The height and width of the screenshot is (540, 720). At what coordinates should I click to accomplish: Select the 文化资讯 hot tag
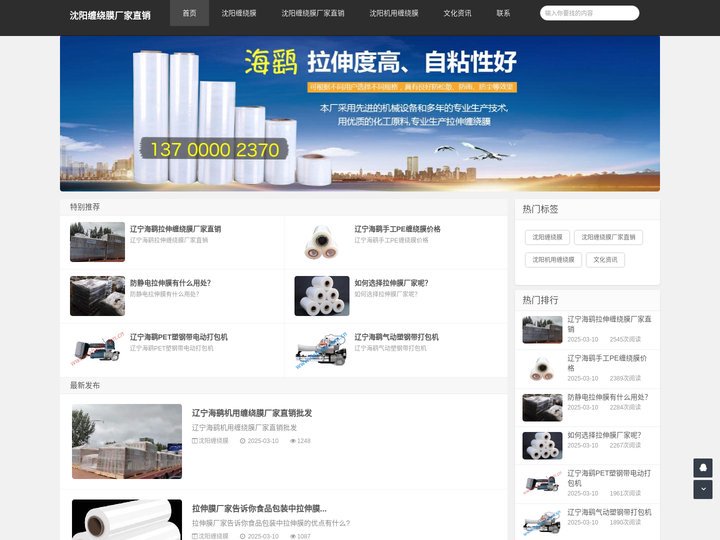point(605,260)
